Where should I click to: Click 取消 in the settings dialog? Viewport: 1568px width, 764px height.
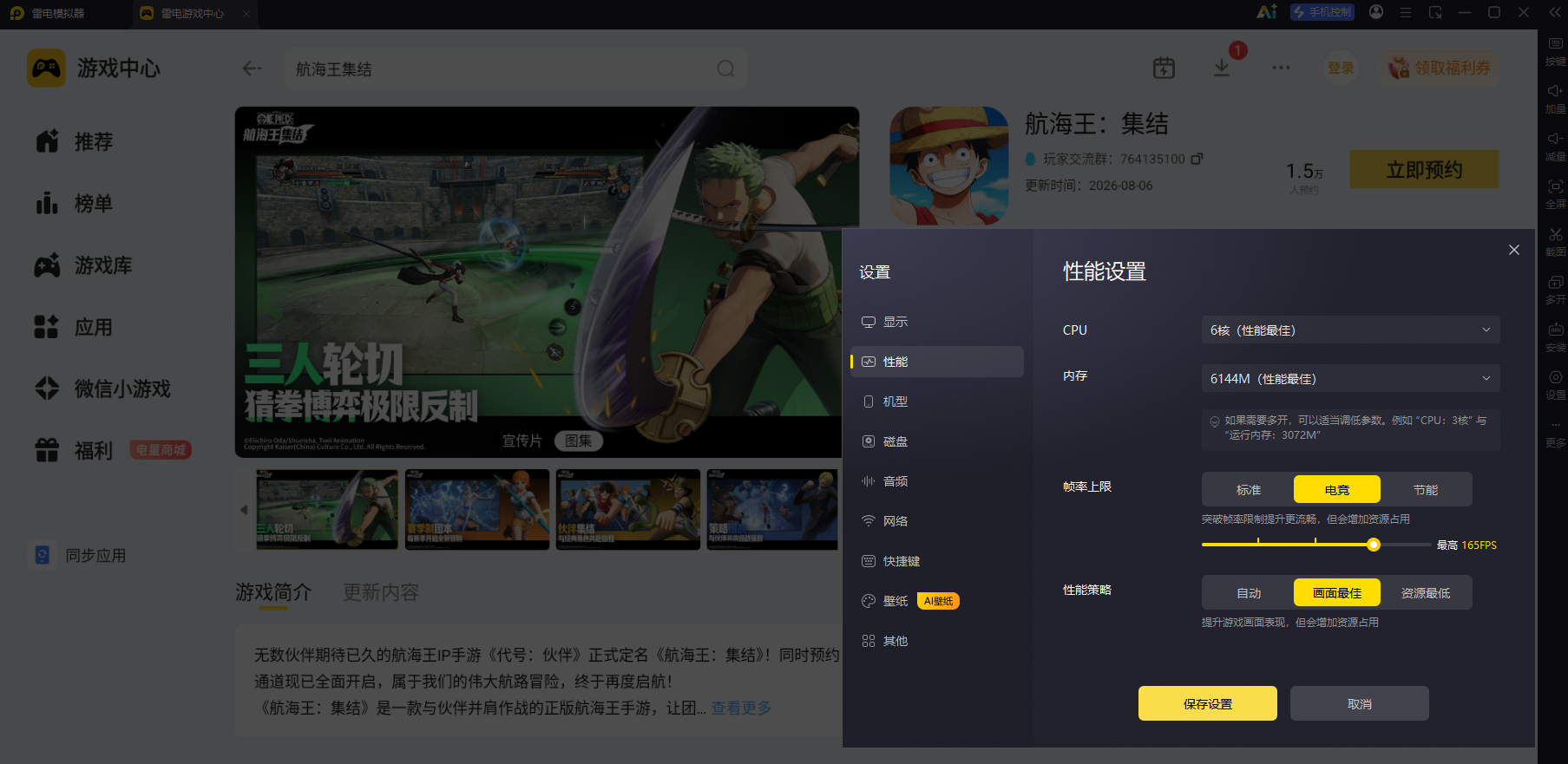coord(1360,703)
